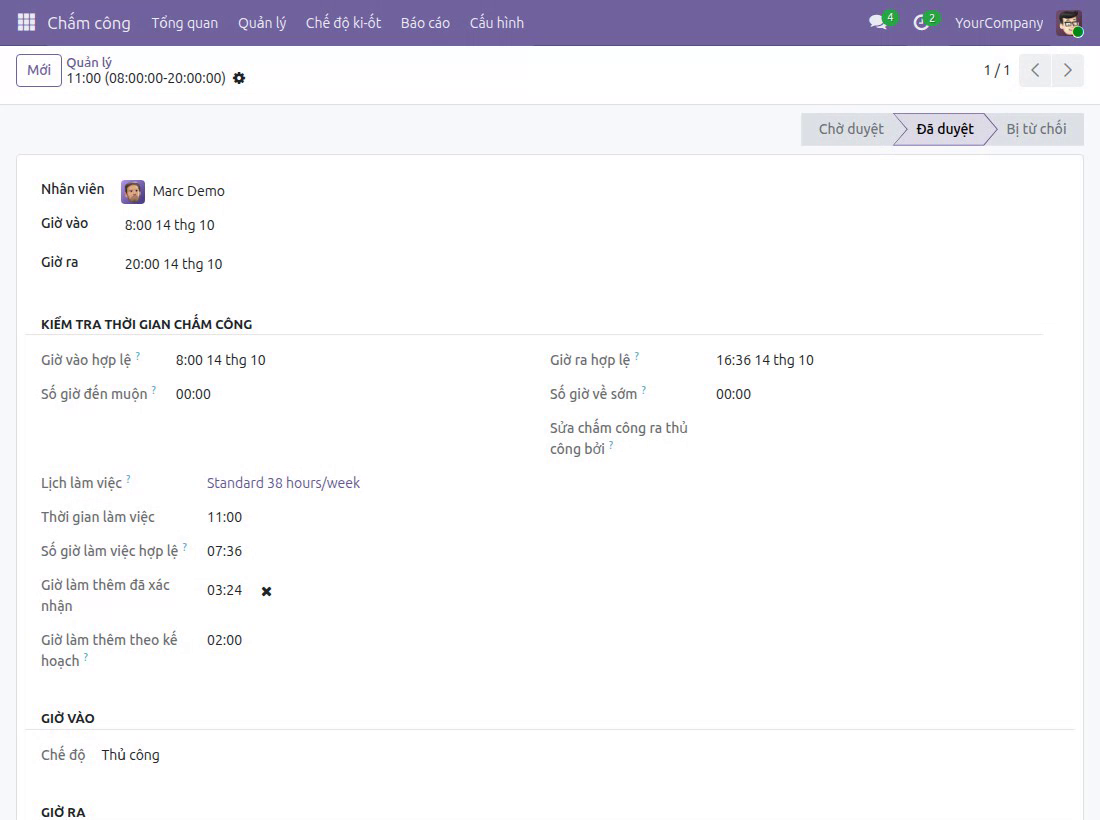Go to the previous record arrow

[x=1035, y=70]
